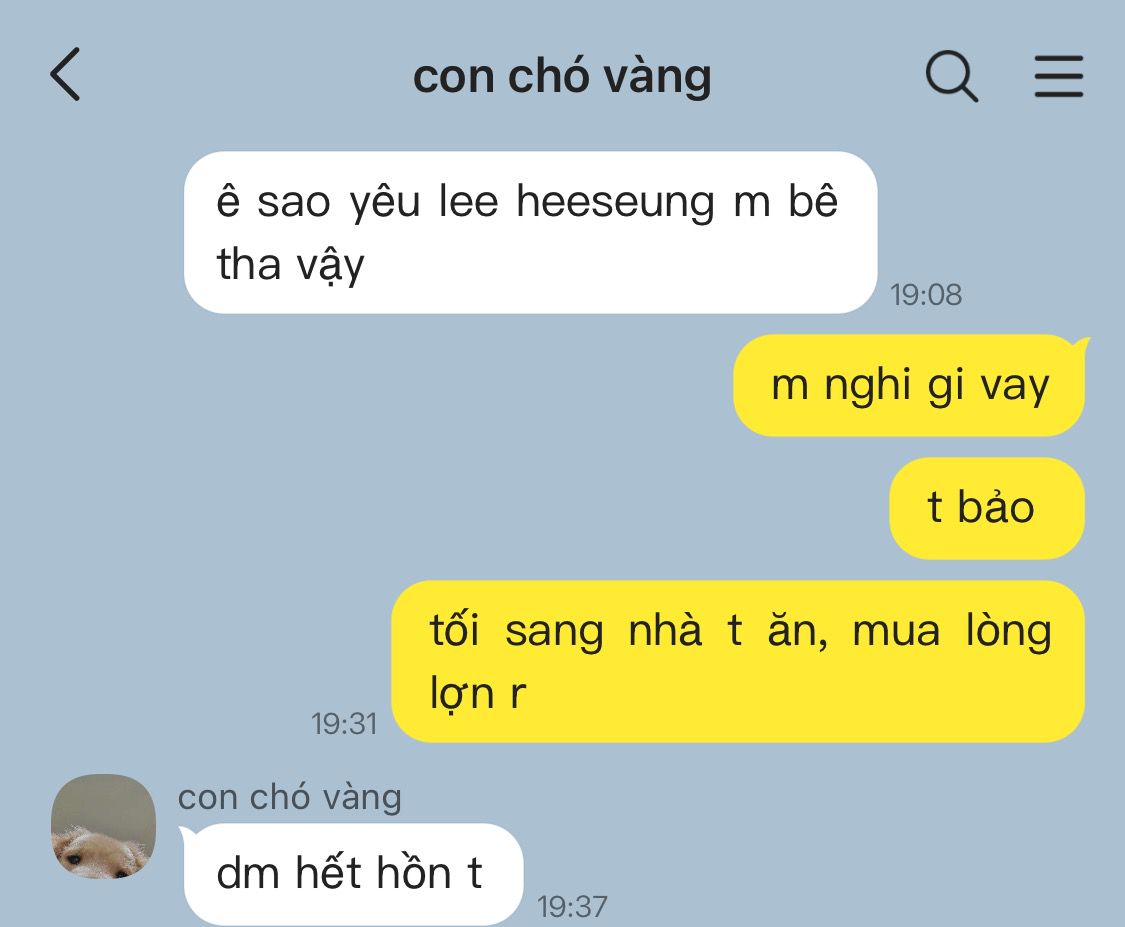Select the white bubble 'dm hết hồn t'

353,874
